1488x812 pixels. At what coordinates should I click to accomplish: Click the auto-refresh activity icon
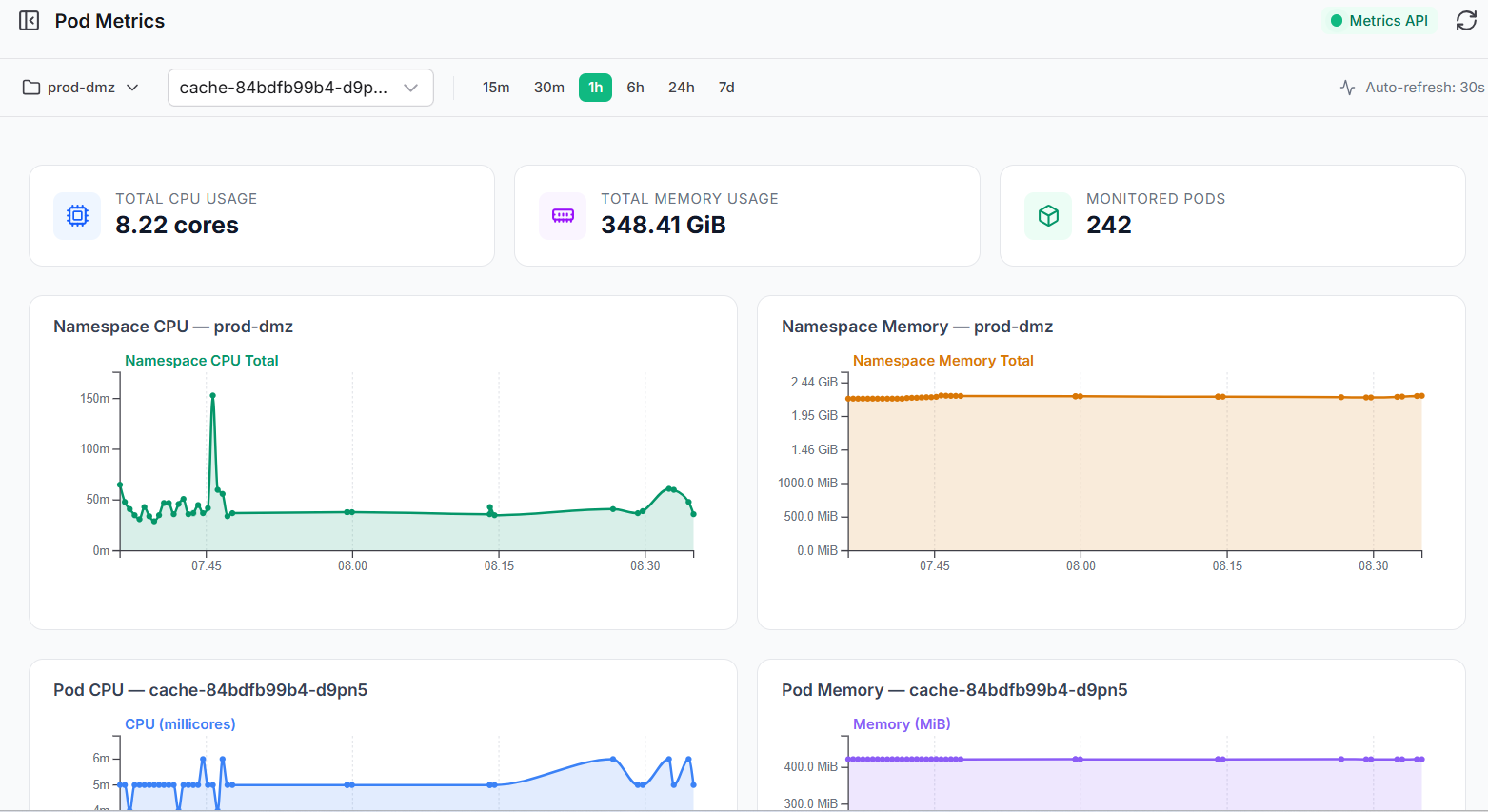(1347, 88)
